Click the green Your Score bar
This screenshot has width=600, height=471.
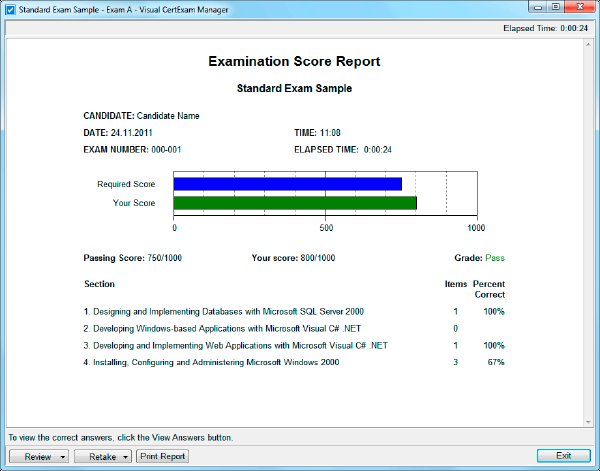pos(295,203)
